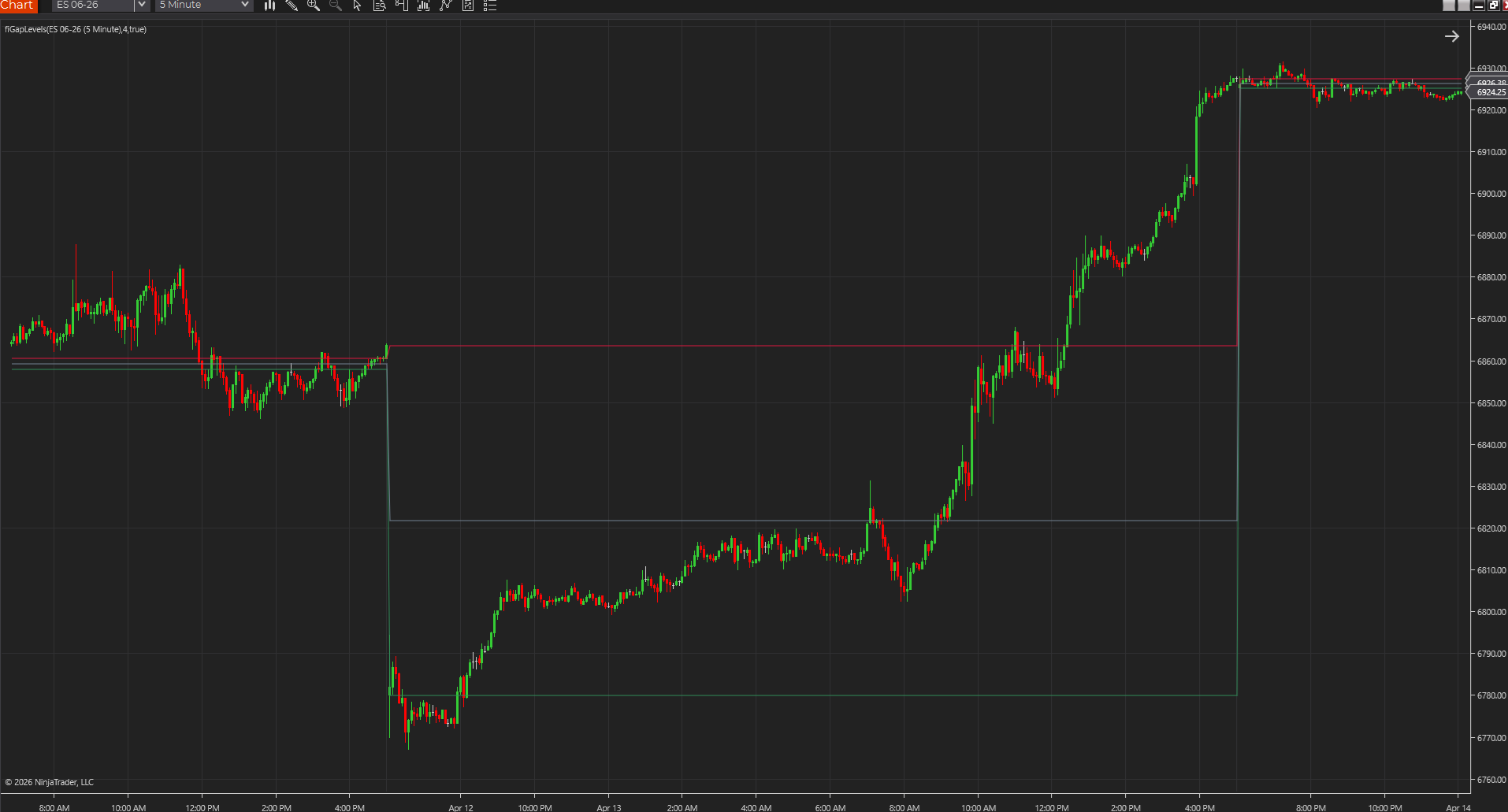Click the fiGapLevels indicator label

(76, 29)
